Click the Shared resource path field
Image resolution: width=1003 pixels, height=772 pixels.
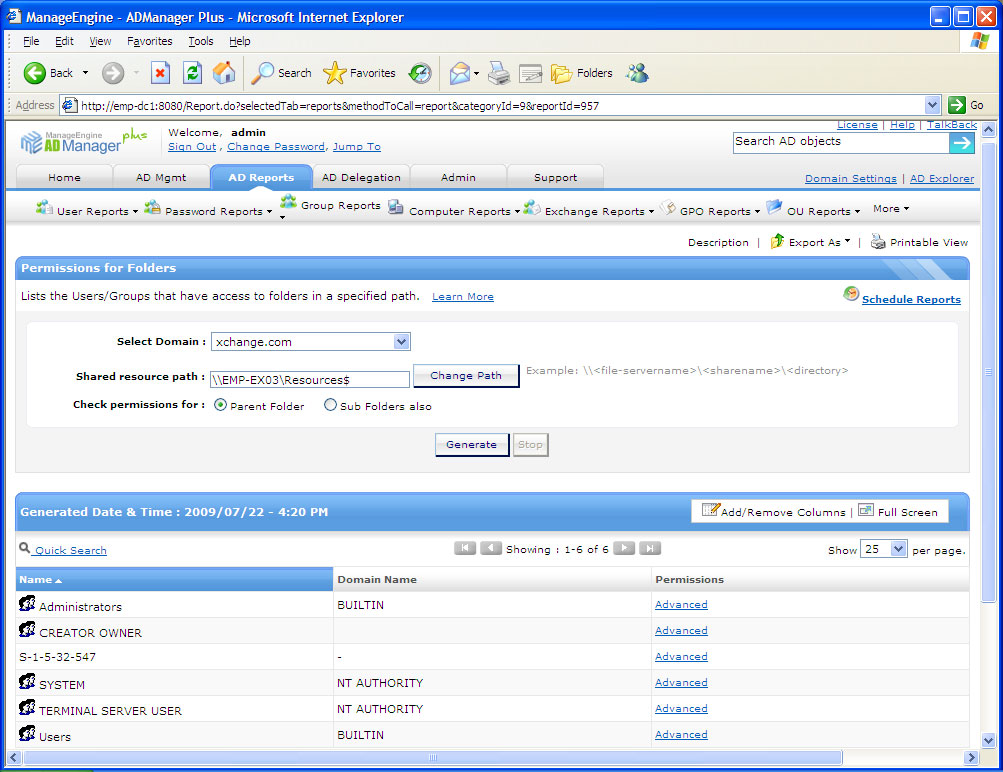(x=310, y=379)
